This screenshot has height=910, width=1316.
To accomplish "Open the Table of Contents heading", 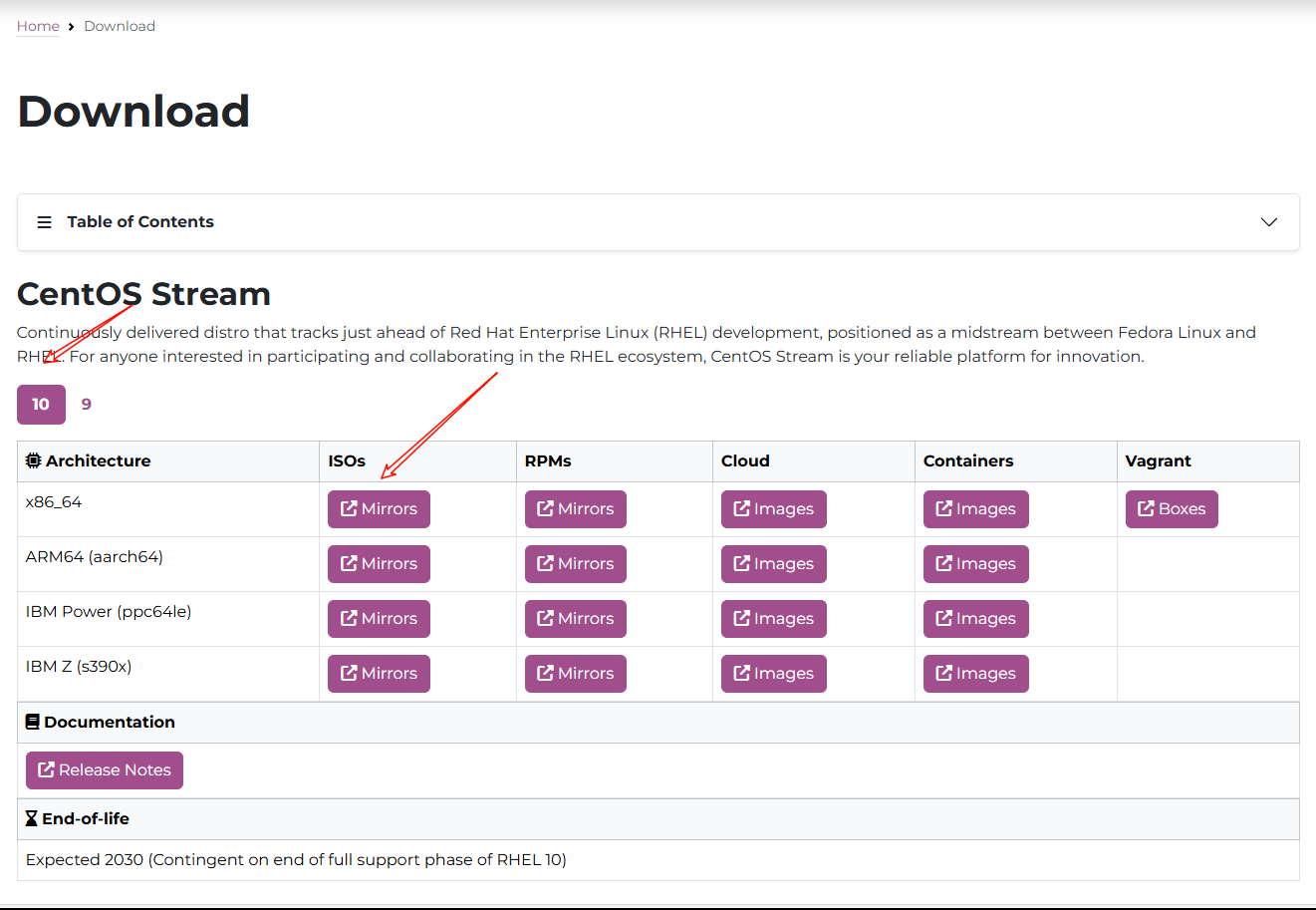I will click(x=140, y=222).
